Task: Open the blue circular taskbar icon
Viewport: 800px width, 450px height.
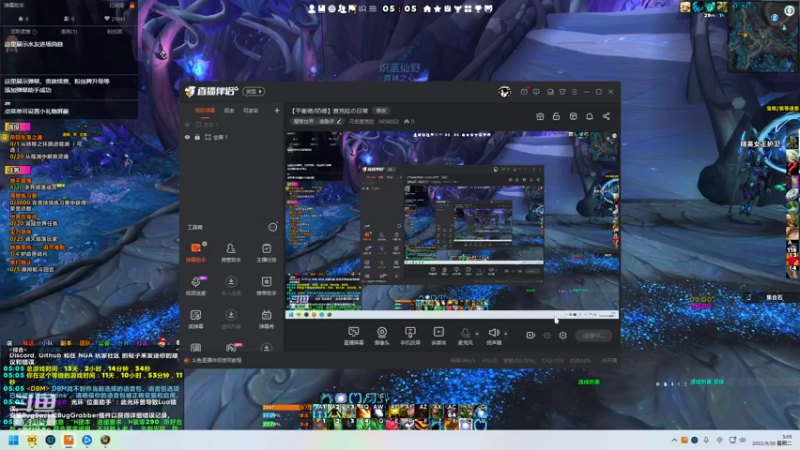Action: [x=87, y=440]
